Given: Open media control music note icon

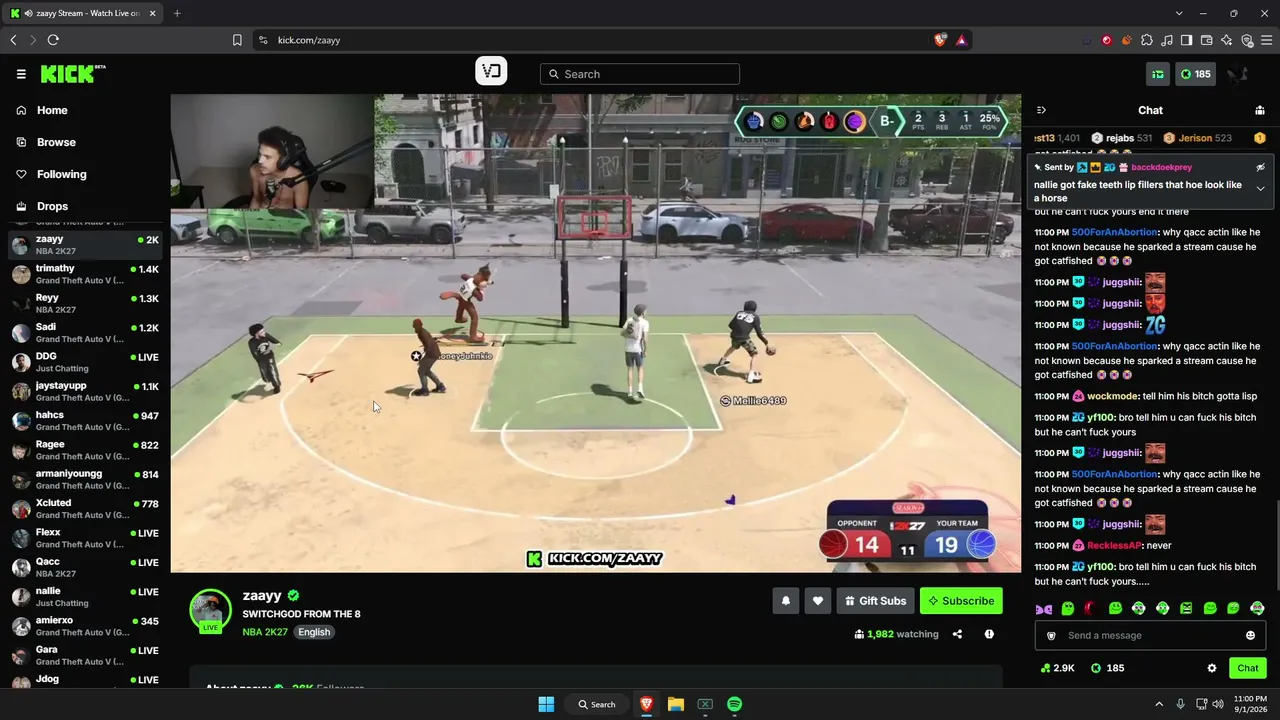Looking at the screenshot, I should click(x=1167, y=40).
